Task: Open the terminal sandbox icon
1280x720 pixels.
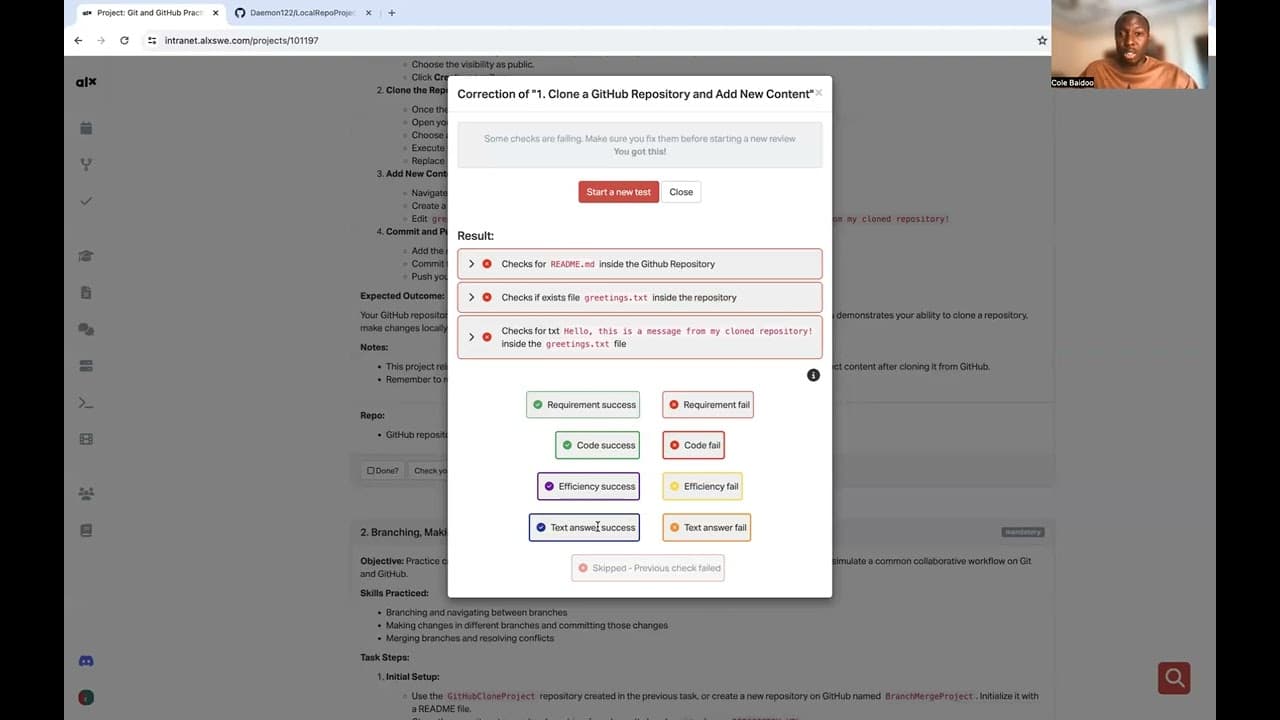Action: [86, 403]
